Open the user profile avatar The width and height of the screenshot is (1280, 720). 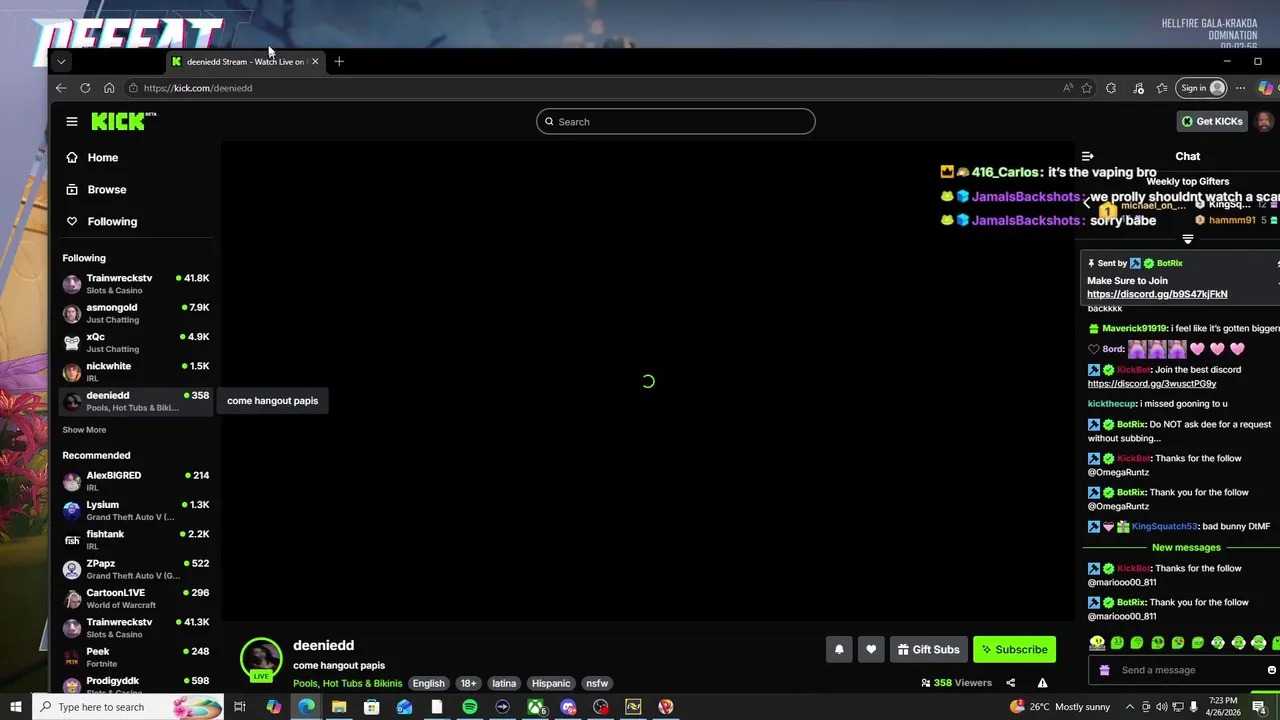click(1264, 121)
